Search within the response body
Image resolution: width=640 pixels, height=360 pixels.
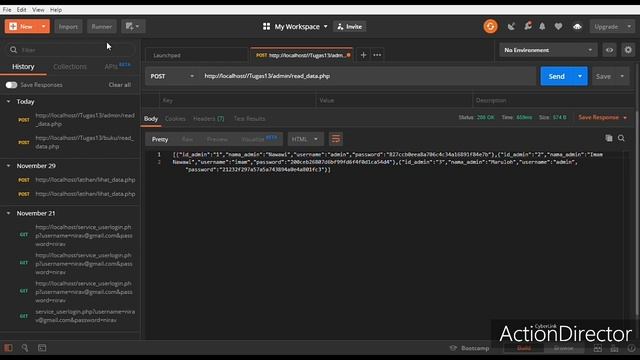[x=621, y=138]
